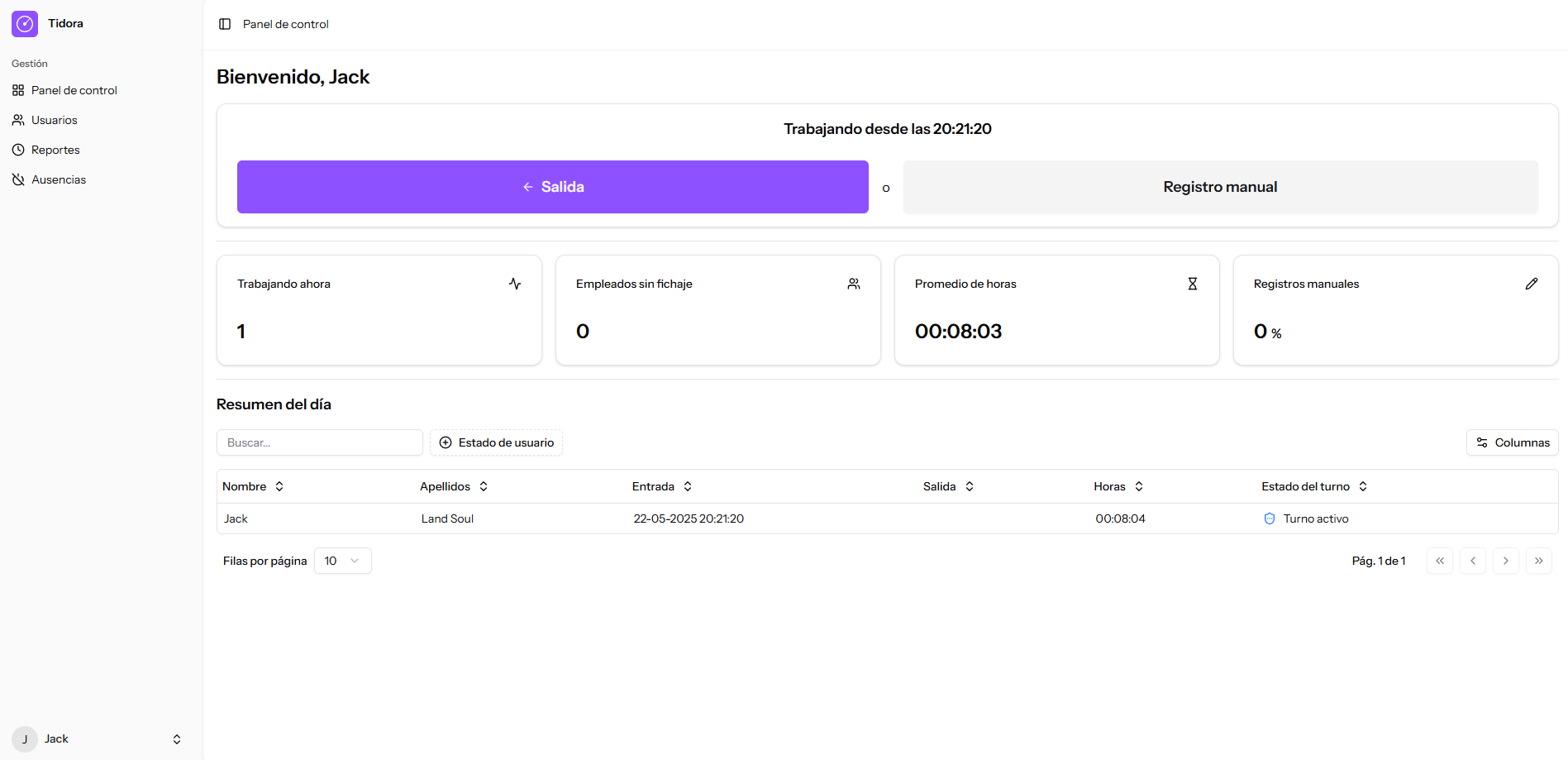
Task: Click the Registro manual button
Action: tap(1220, 187)
